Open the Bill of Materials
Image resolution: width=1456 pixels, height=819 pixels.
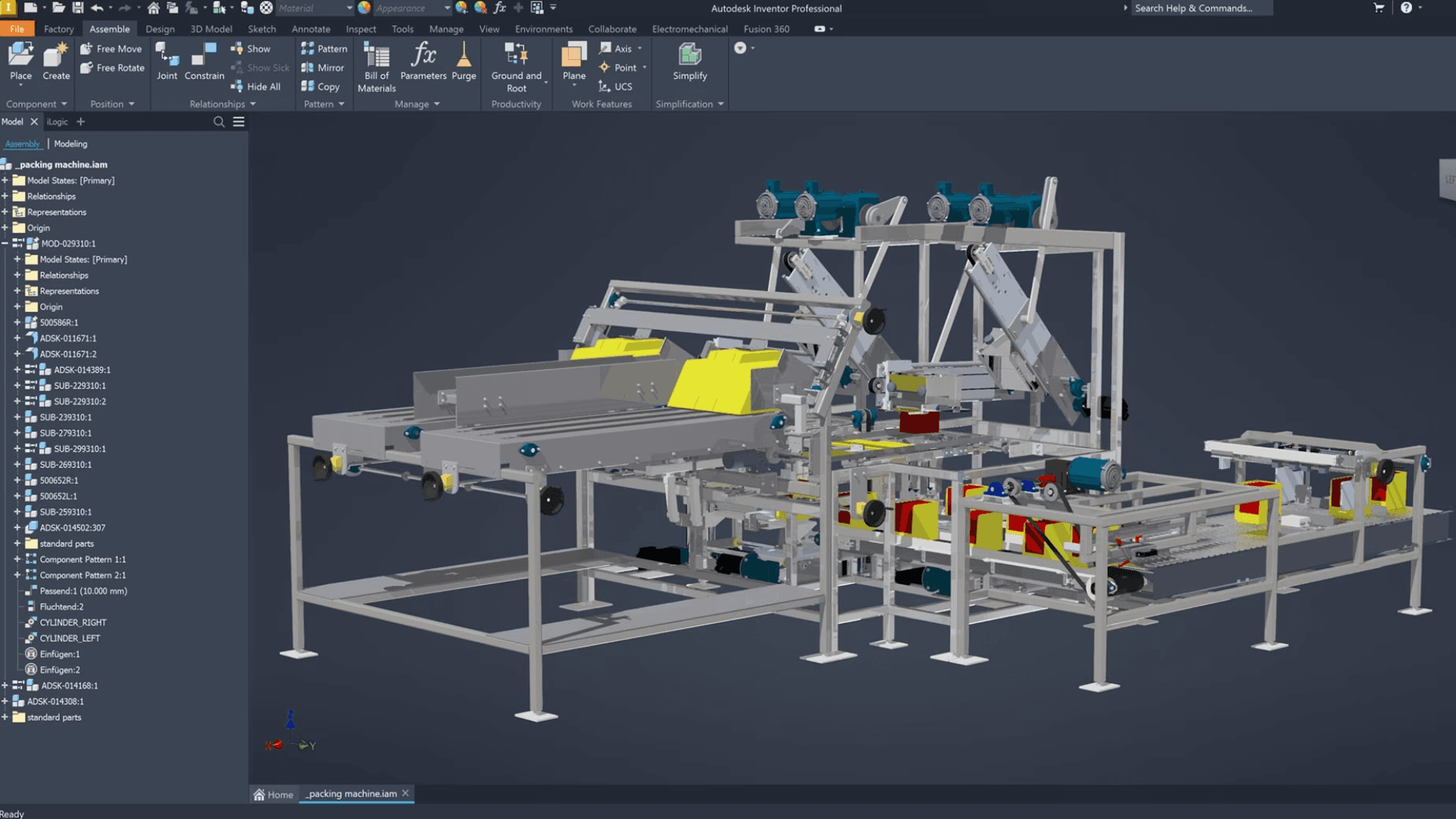375,64
